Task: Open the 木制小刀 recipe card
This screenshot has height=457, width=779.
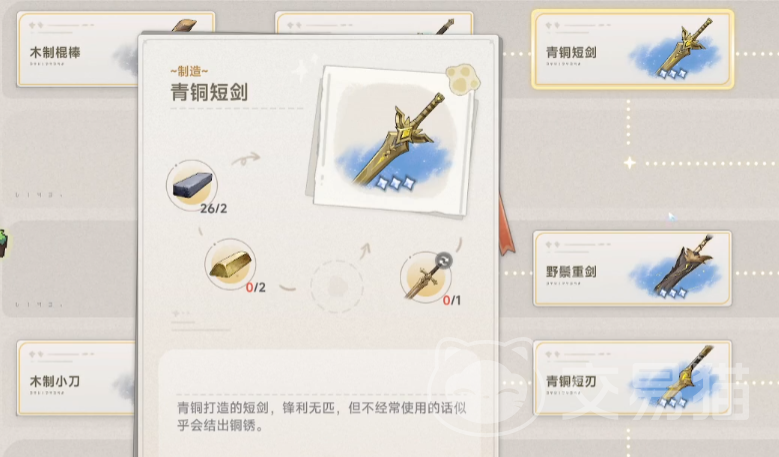Action: [77, 378]
